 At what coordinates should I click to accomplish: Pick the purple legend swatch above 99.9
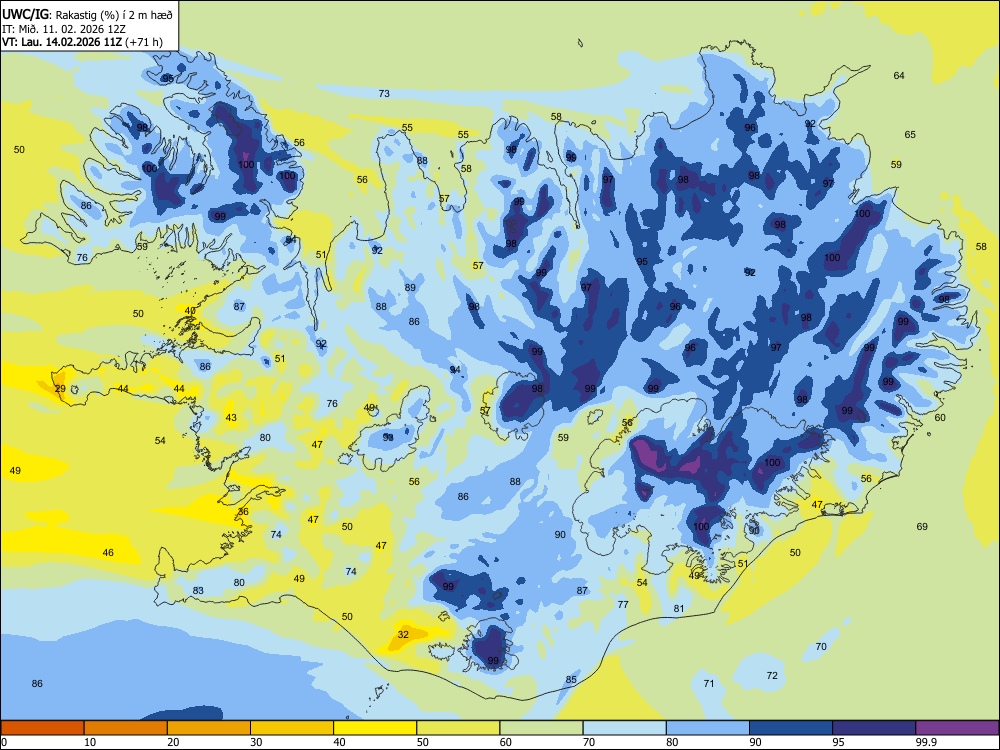point(957,728)
